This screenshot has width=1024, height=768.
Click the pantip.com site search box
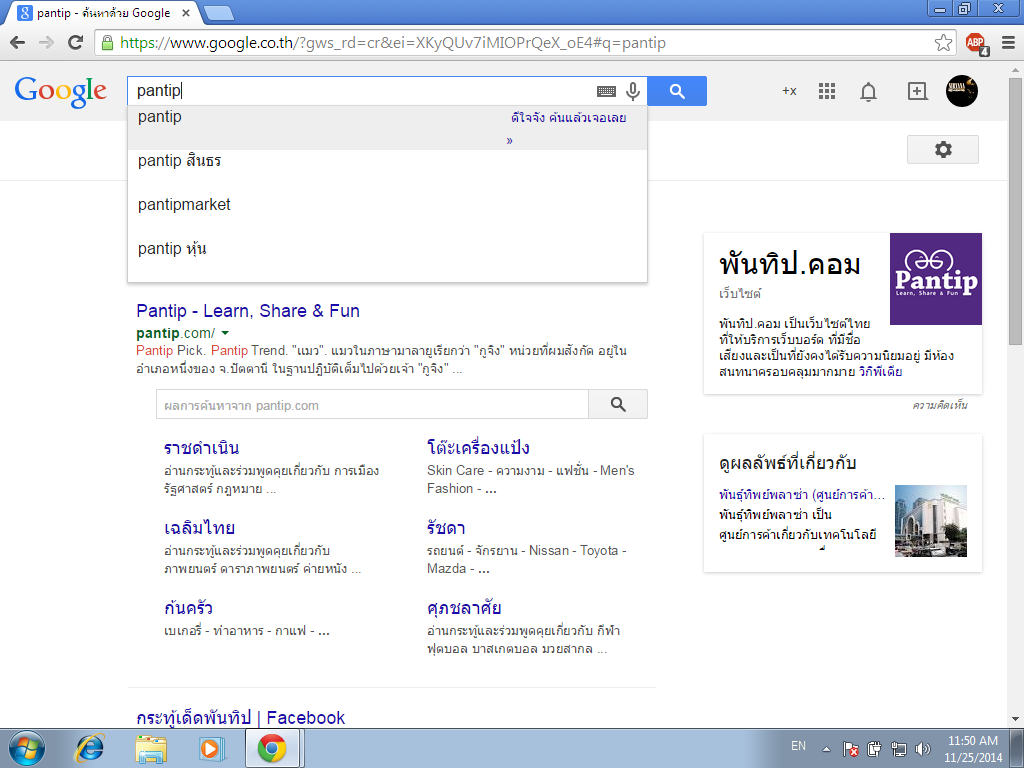coord(372,405)
